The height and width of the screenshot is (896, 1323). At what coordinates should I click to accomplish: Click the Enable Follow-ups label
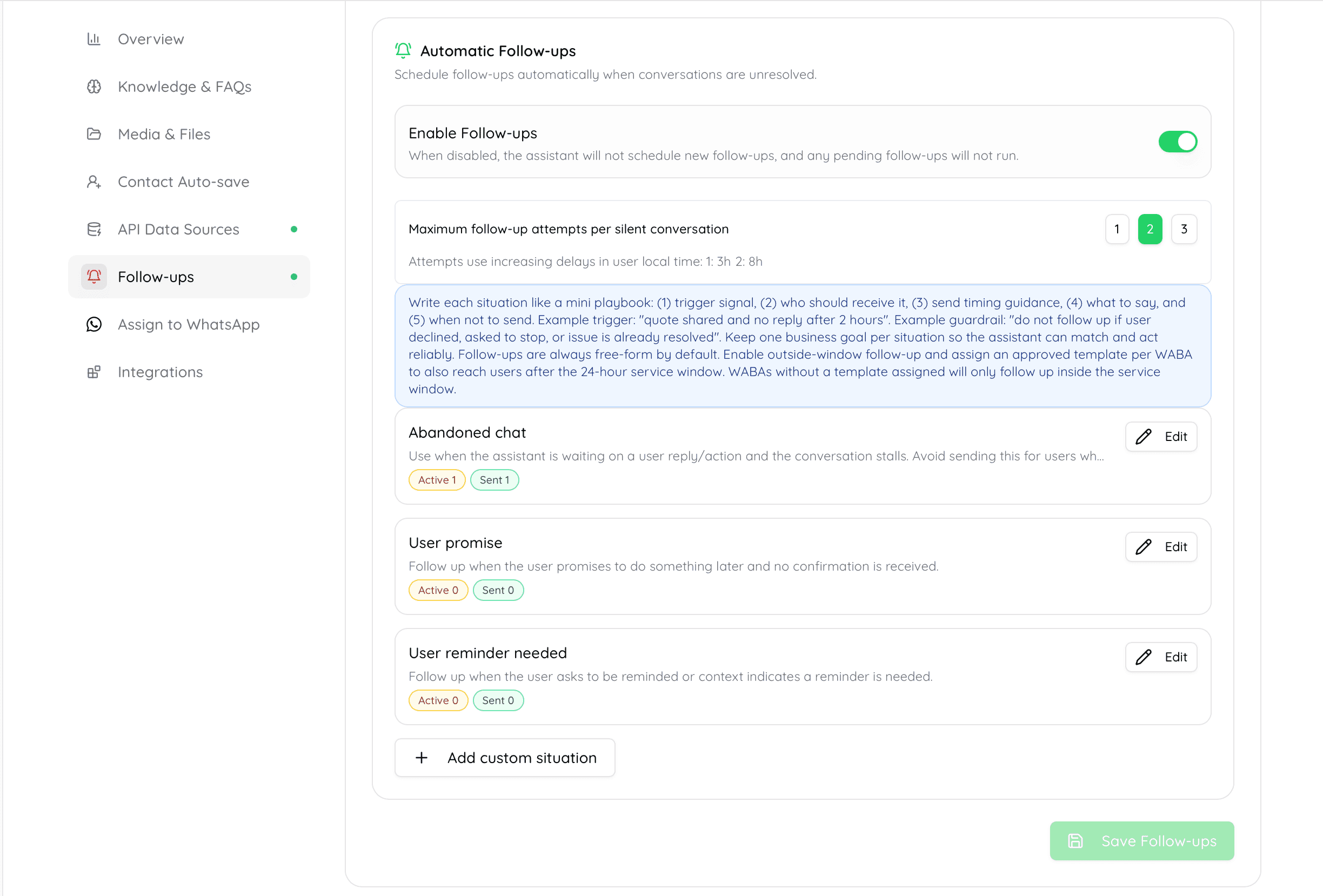tap(473, 133)
